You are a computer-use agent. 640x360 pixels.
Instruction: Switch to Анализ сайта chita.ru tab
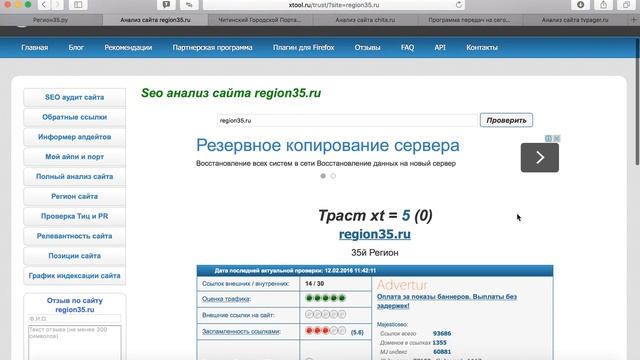coord(365,20)
